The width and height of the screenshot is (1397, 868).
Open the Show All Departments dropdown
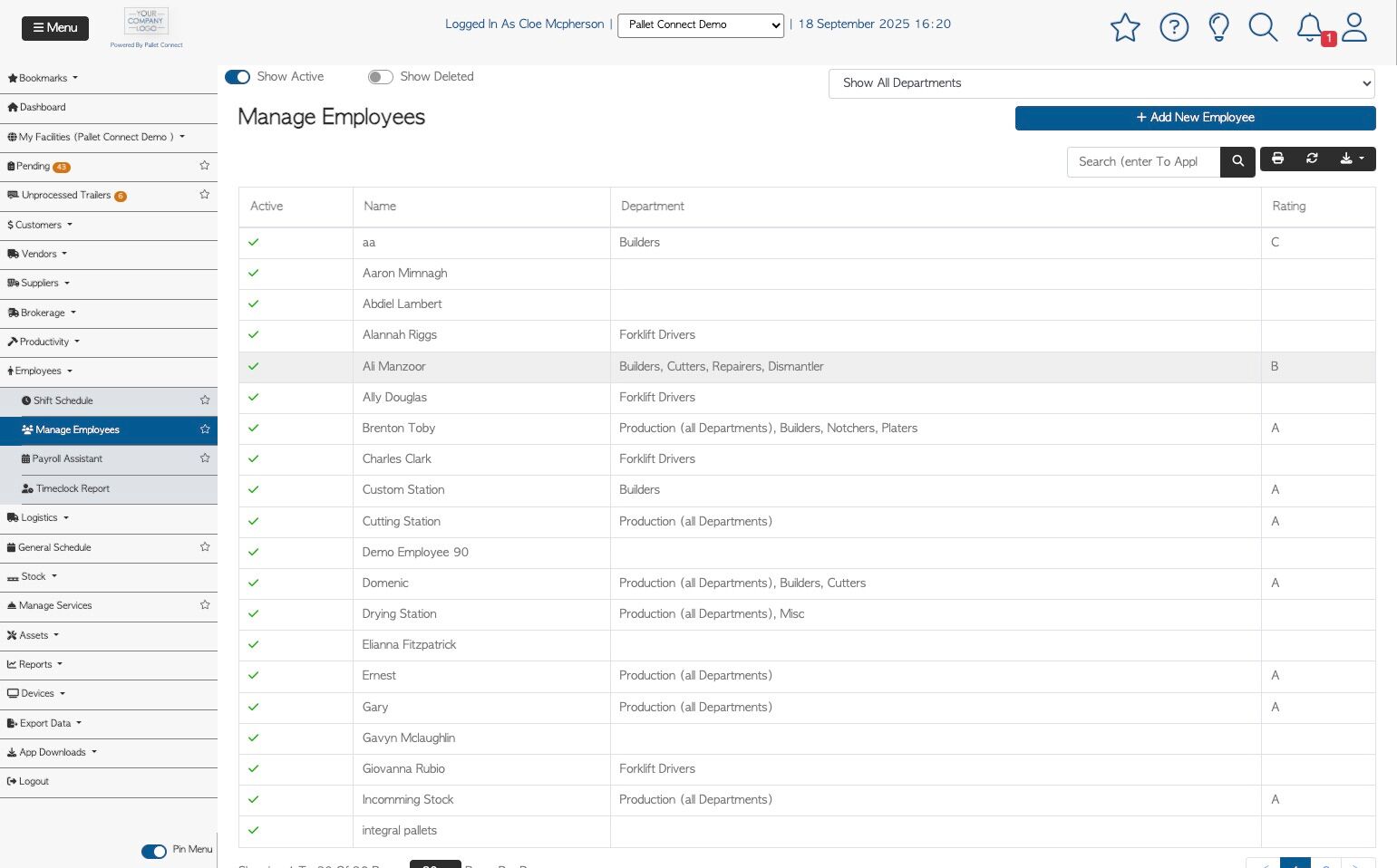pyautogui.click(x=1101, y=83)
